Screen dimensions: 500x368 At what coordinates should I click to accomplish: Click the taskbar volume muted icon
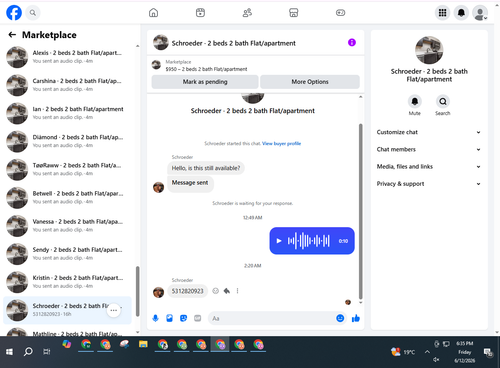point(436,360)
